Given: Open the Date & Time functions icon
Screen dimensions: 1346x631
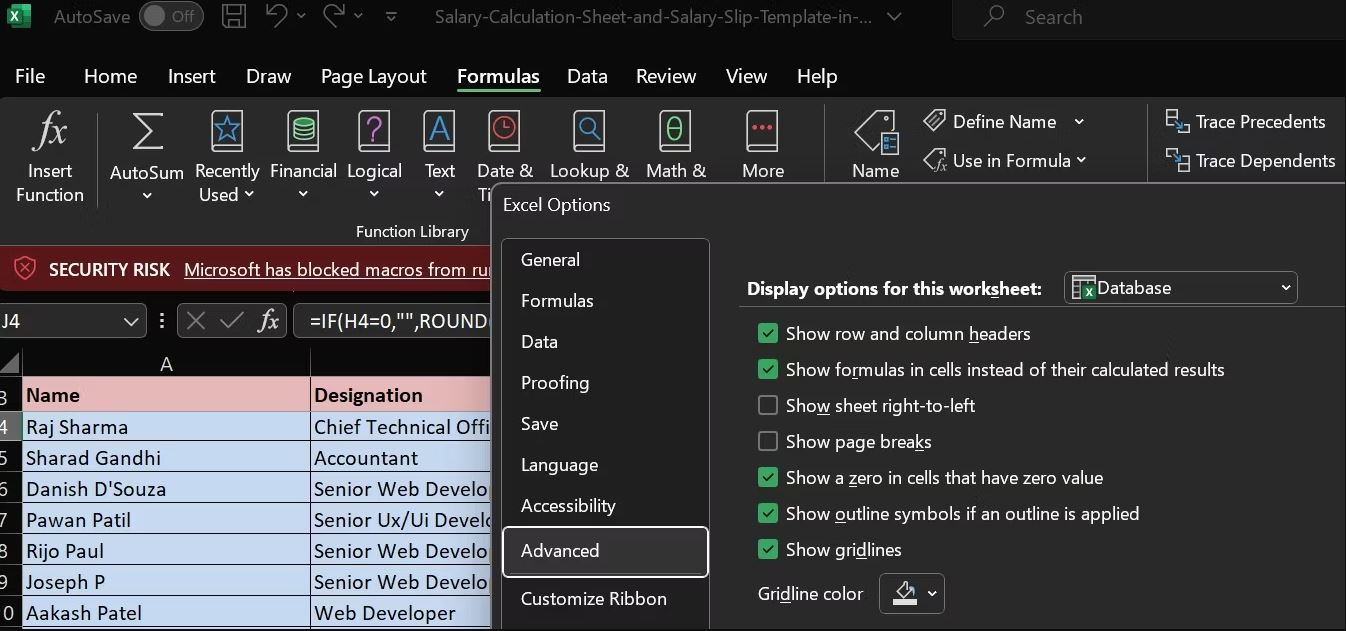Looking at the screenshot, I should [504, 132].
